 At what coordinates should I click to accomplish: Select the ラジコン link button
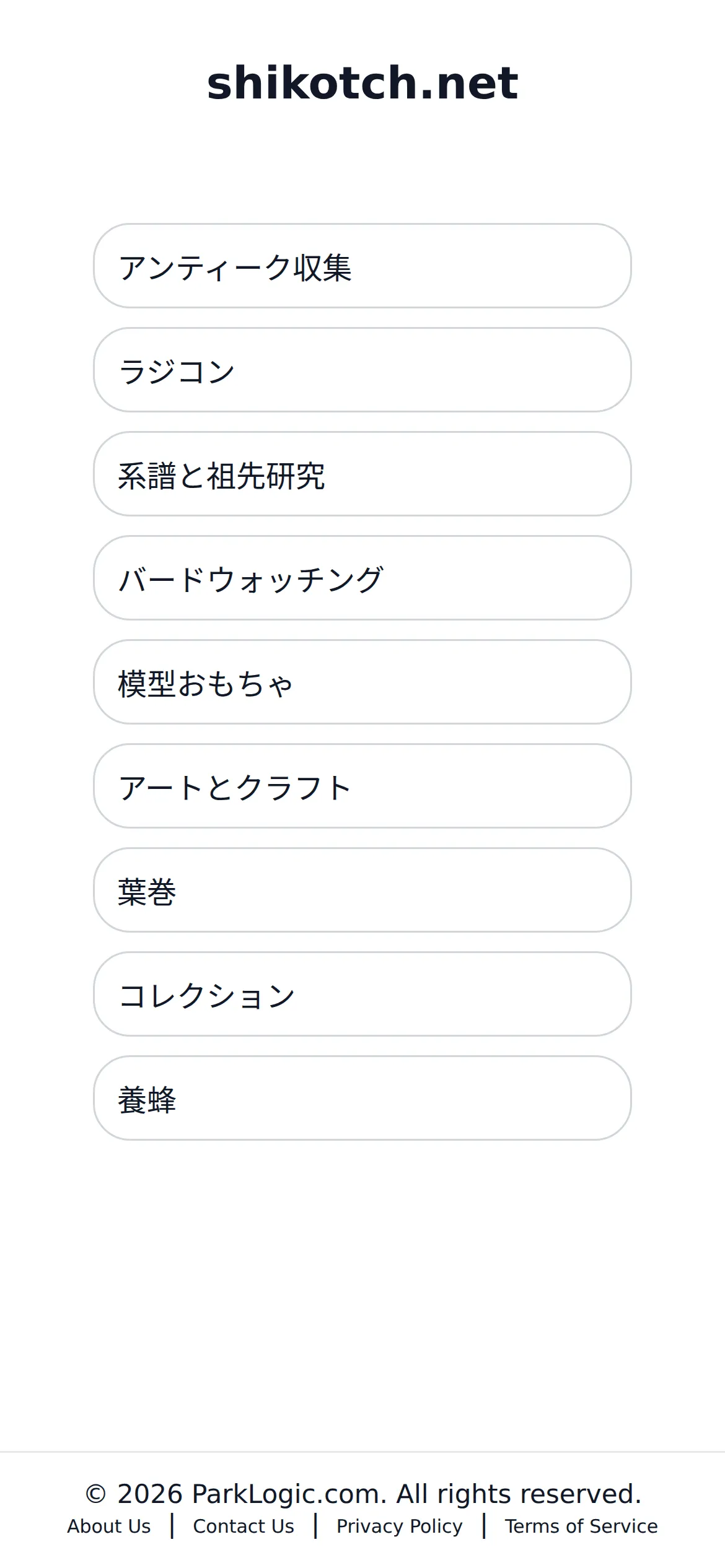[x=362, y=370]
